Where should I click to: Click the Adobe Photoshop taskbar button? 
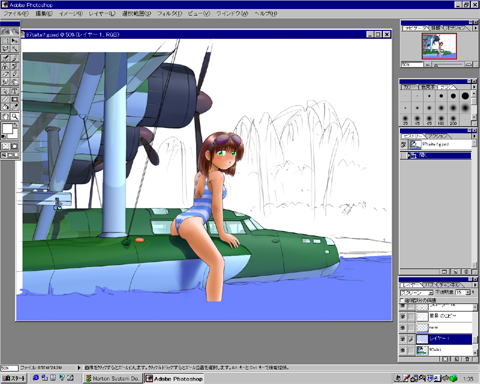coord(174,378)
